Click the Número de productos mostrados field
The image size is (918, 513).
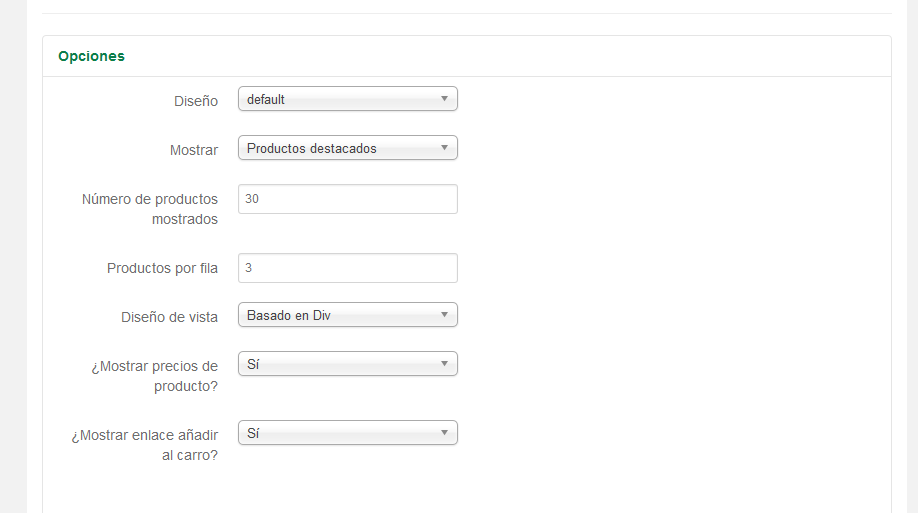pos(348,199)
